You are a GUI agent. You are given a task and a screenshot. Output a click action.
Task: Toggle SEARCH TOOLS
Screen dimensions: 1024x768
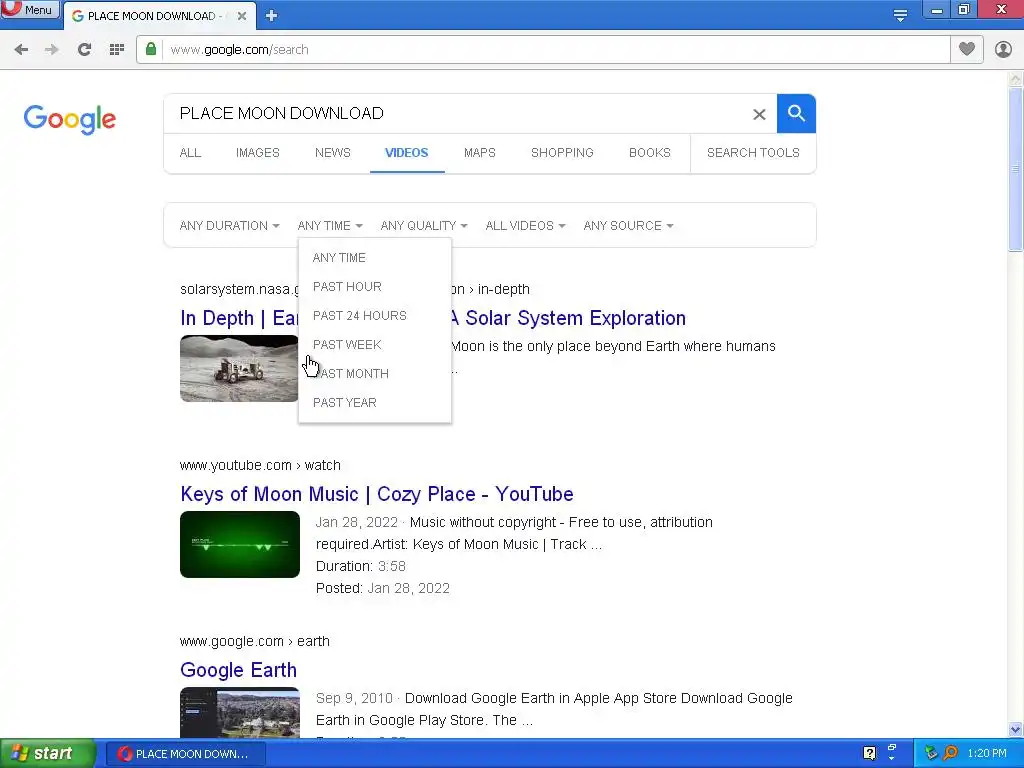coord(753,153)
